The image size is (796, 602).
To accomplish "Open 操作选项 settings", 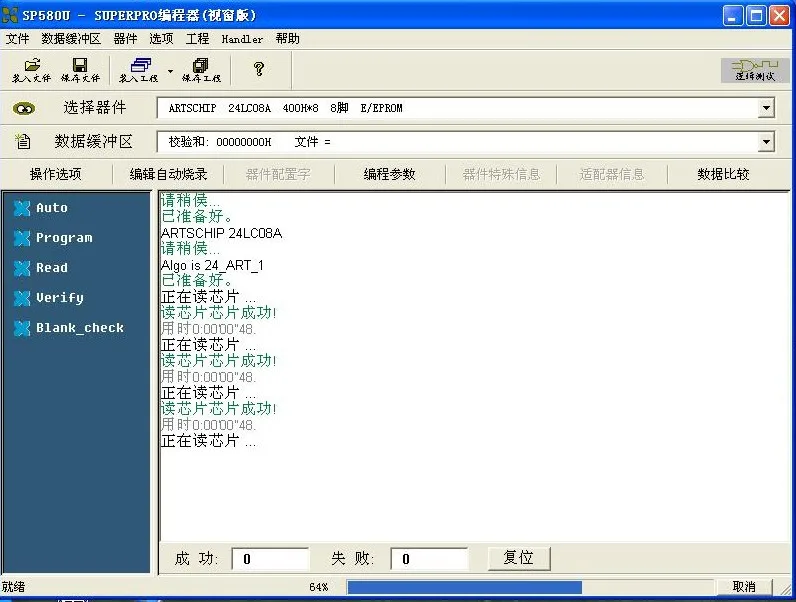I will pos(56,174).
